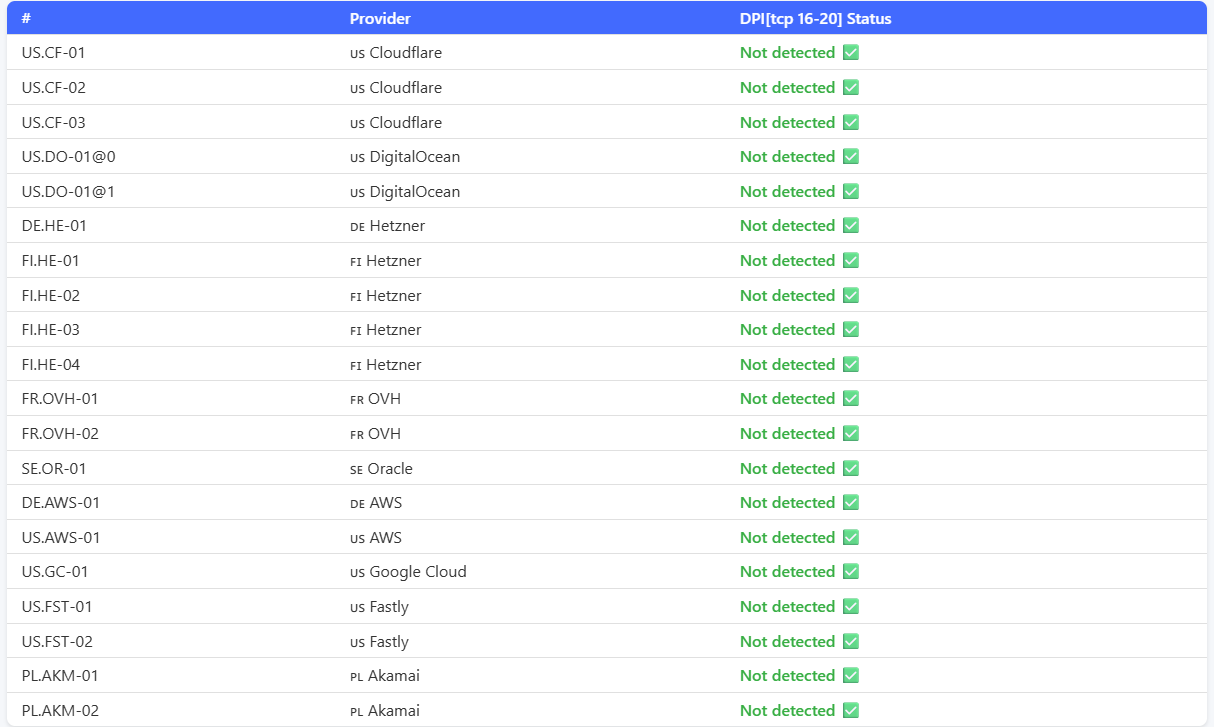The height and width of the screenshot is (727, 1214).
Task: Click the 'Provider' column header
Action: (x=380, y=19)
